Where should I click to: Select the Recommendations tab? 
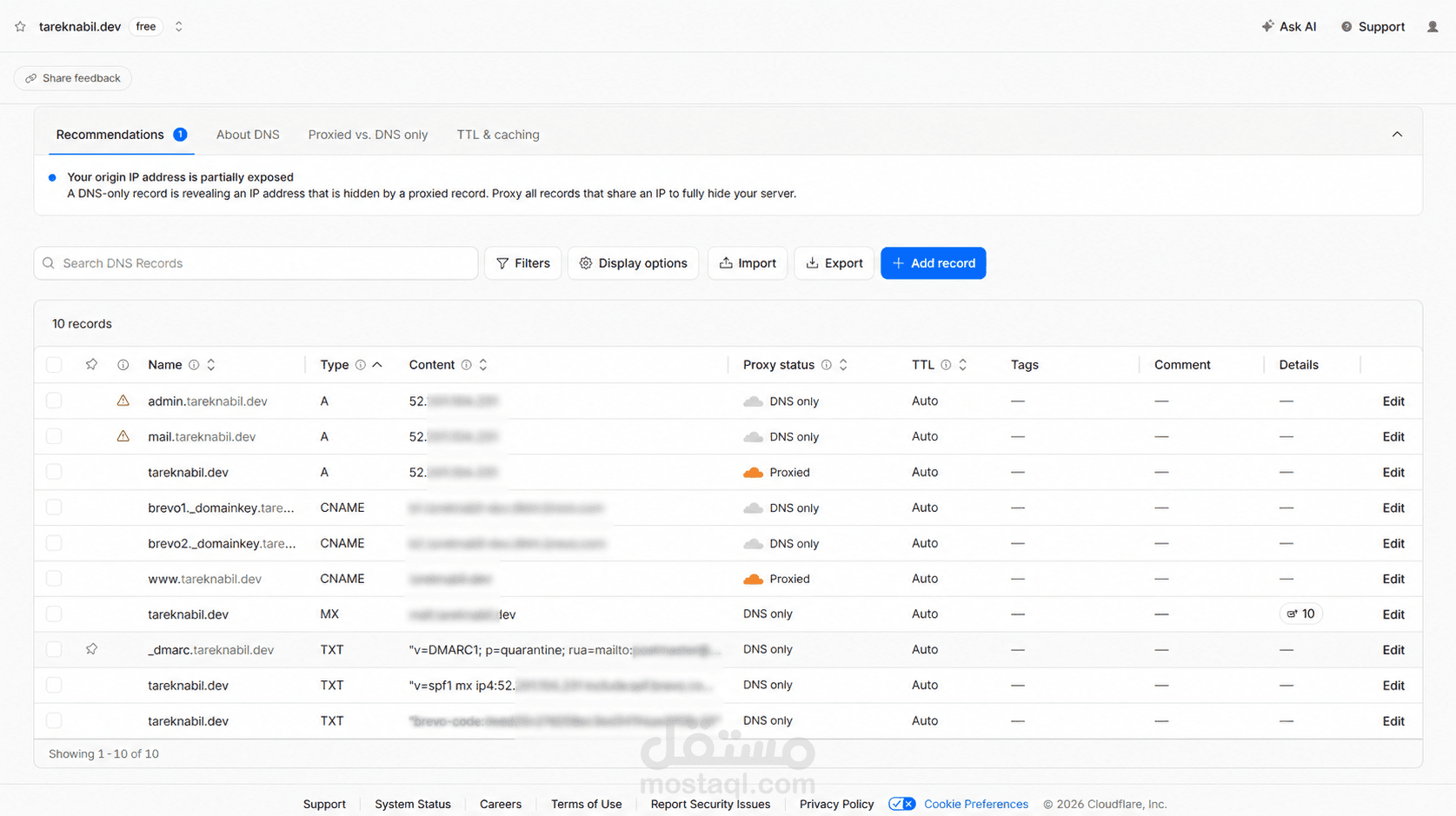(x=121, y=135)
